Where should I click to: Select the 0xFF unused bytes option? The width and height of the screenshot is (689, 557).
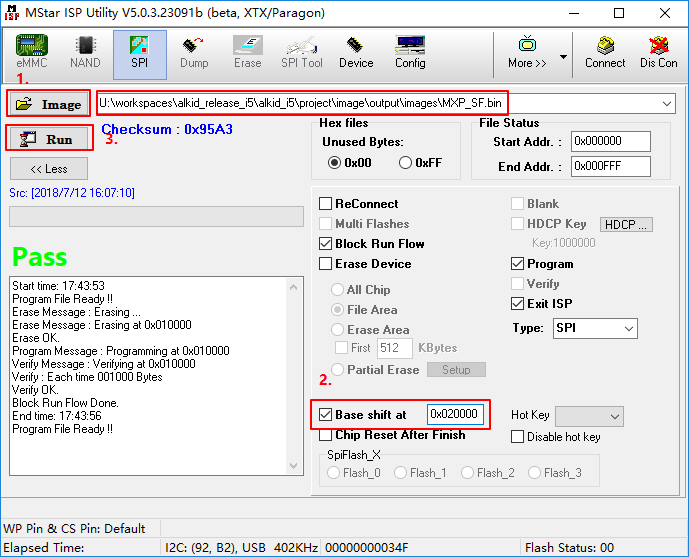(x=406, y=163)
